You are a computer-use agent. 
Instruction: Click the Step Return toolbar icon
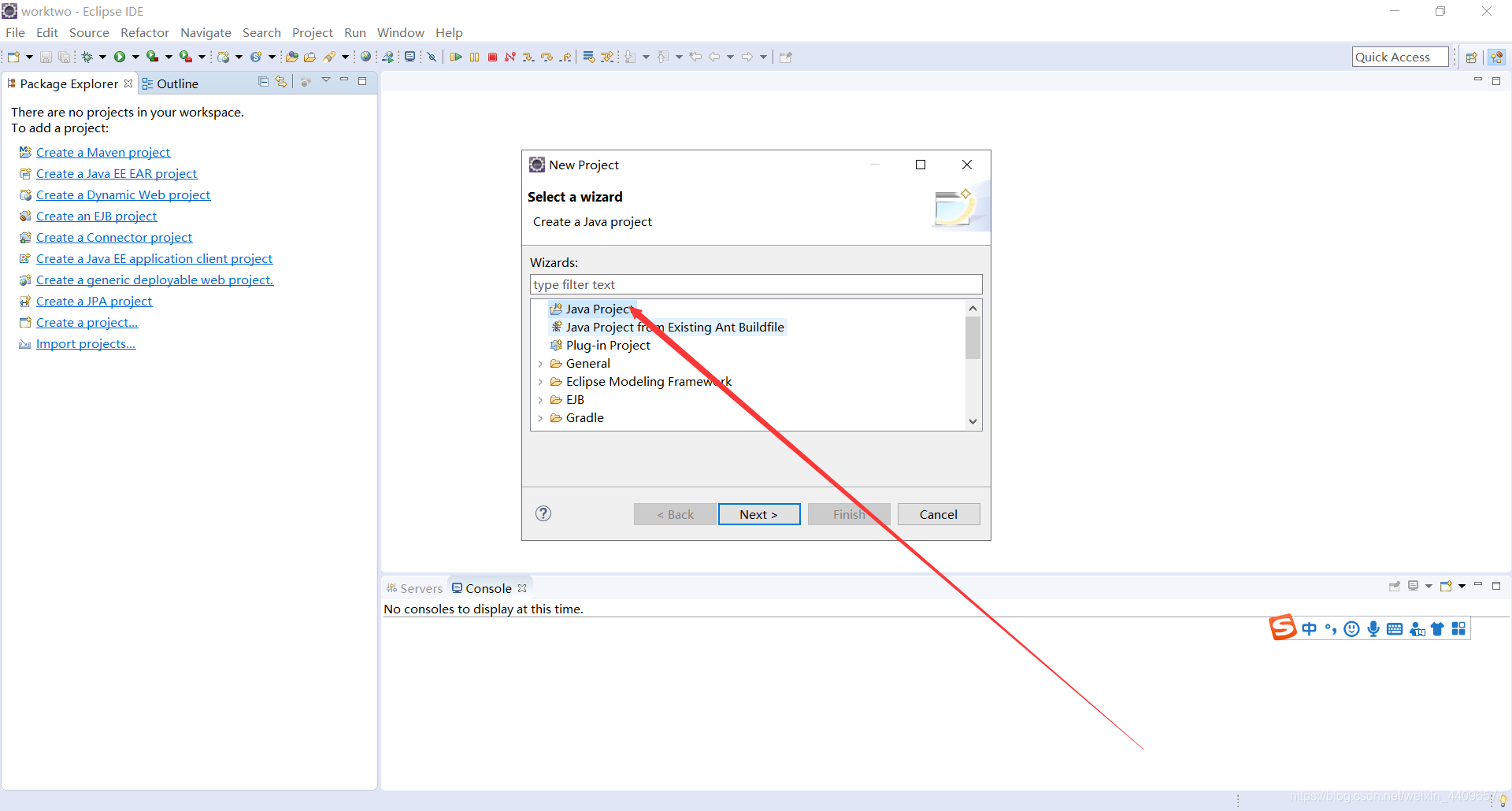565,57
